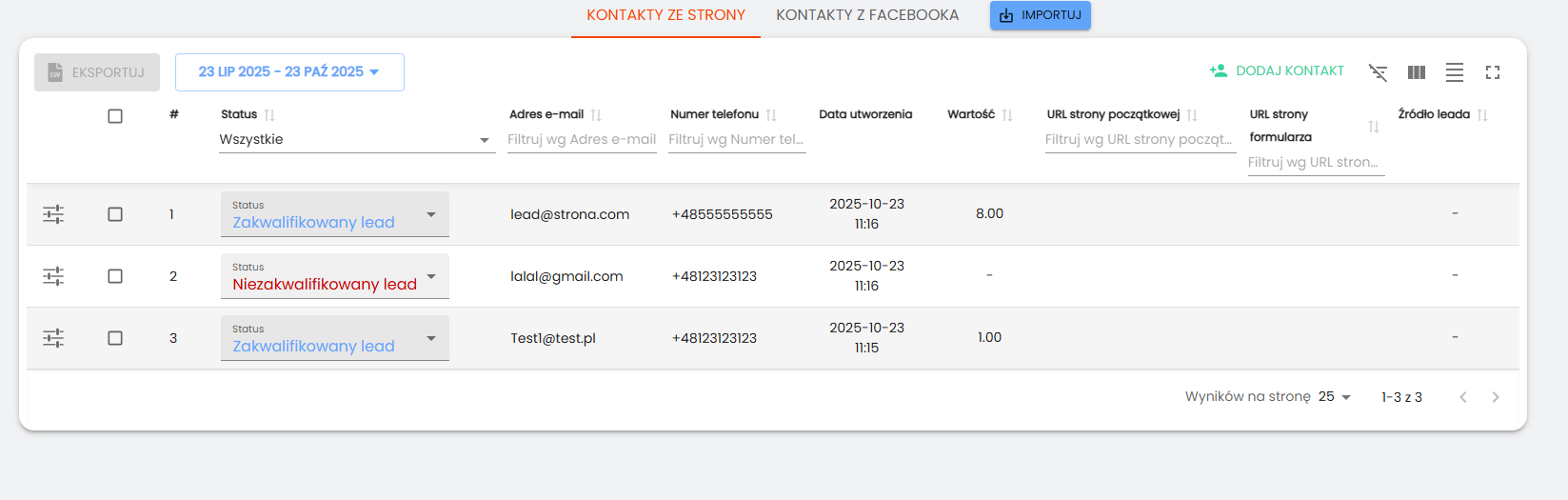Expand the Wszystkie status filter

(x=356, y=140)
